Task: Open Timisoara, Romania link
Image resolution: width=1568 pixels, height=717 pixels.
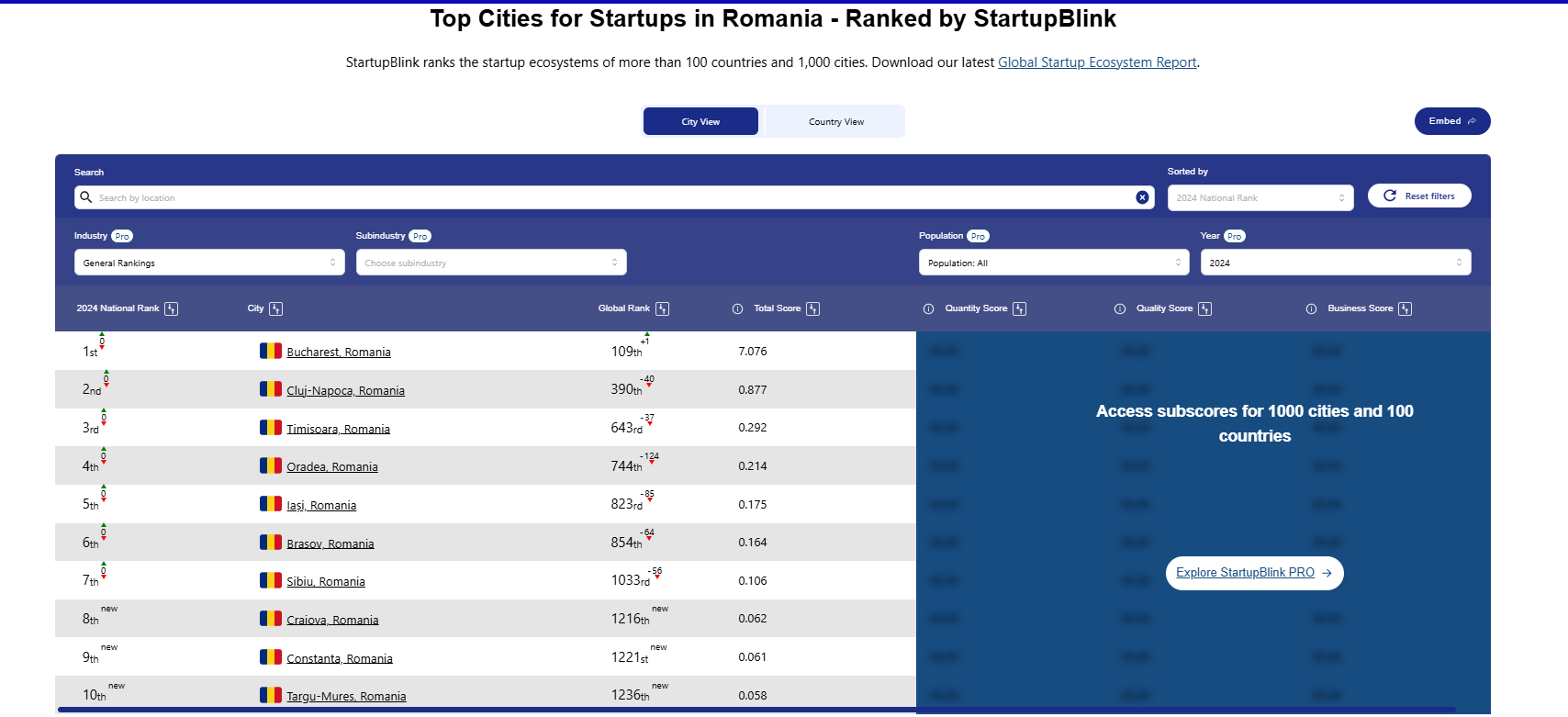Action: point(338,430)
